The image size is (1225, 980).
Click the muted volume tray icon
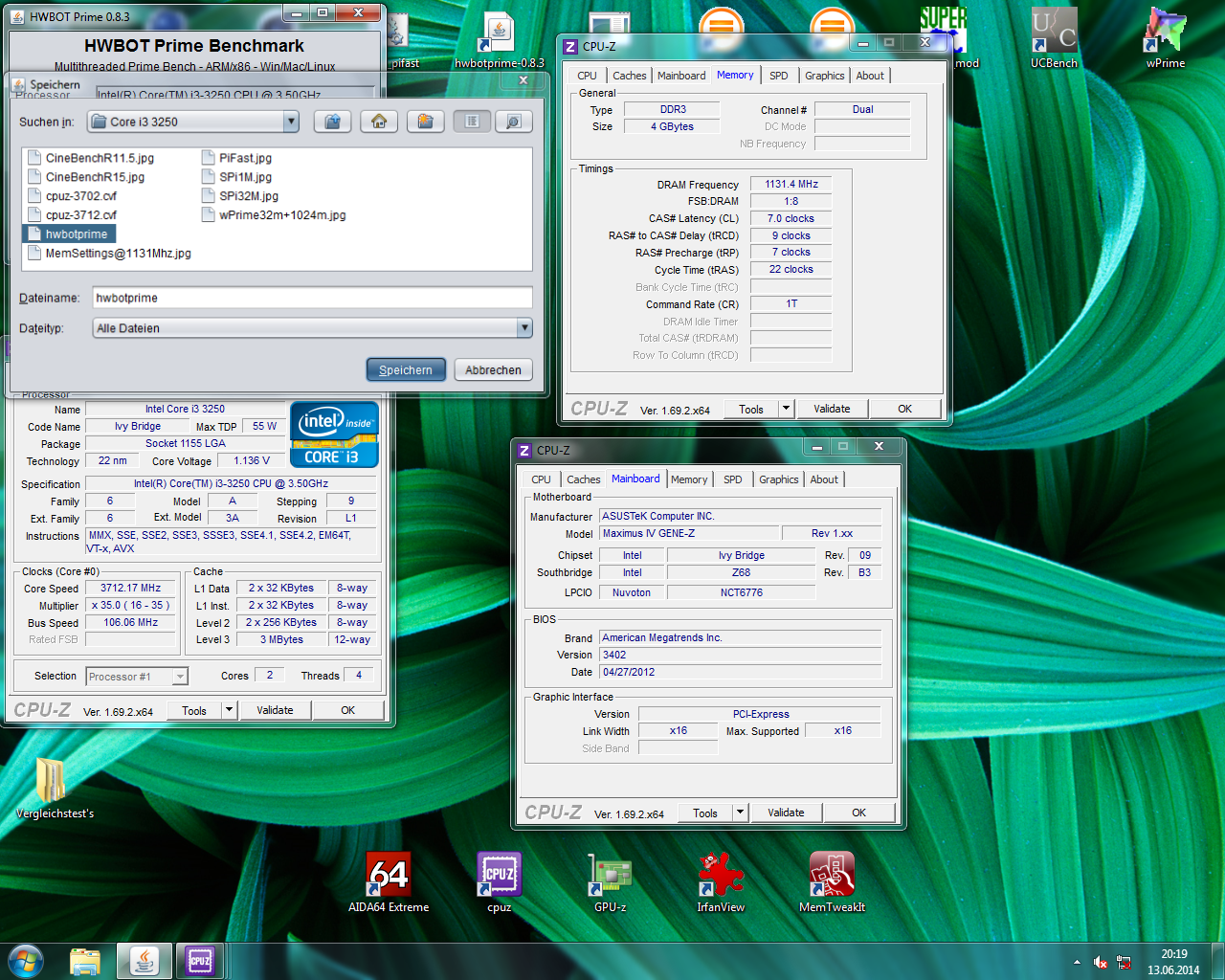click(1101, 963)
